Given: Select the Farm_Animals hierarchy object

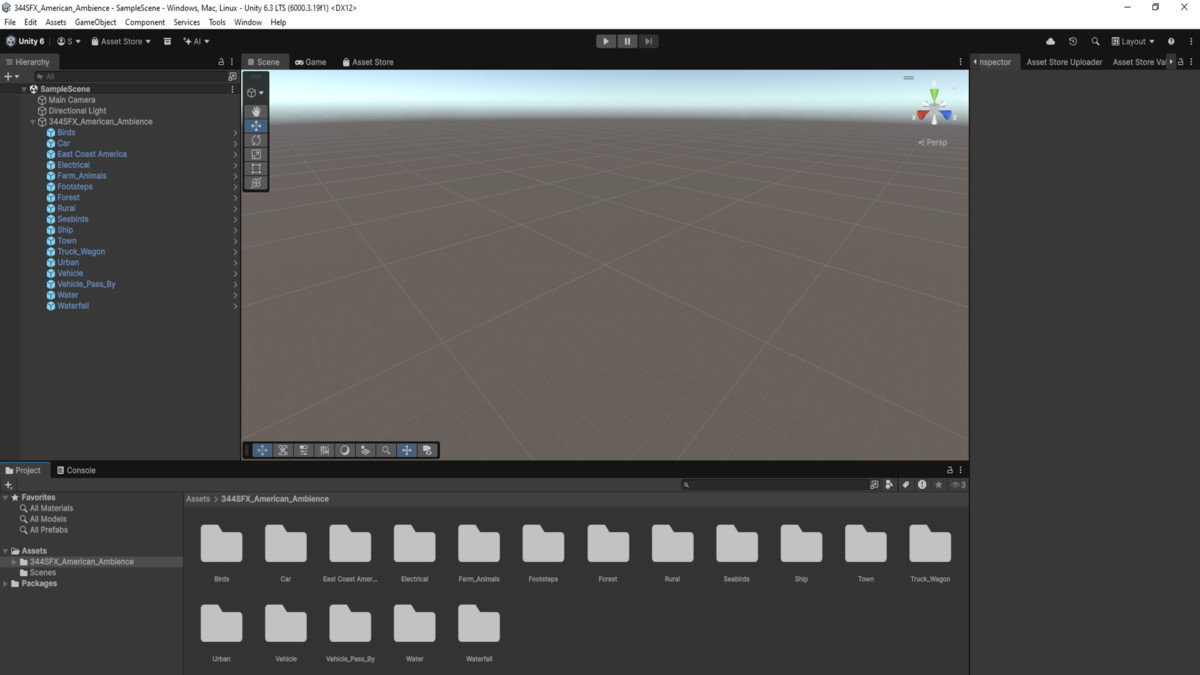Looking at the screenshot, I should 82,176.
